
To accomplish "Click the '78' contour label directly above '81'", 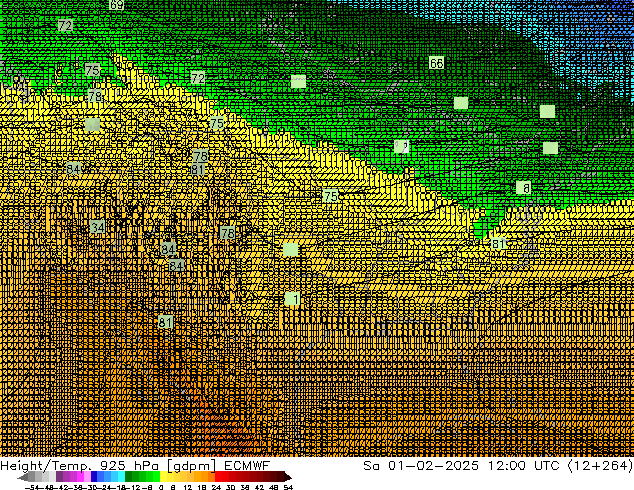I will coord(200,156).
